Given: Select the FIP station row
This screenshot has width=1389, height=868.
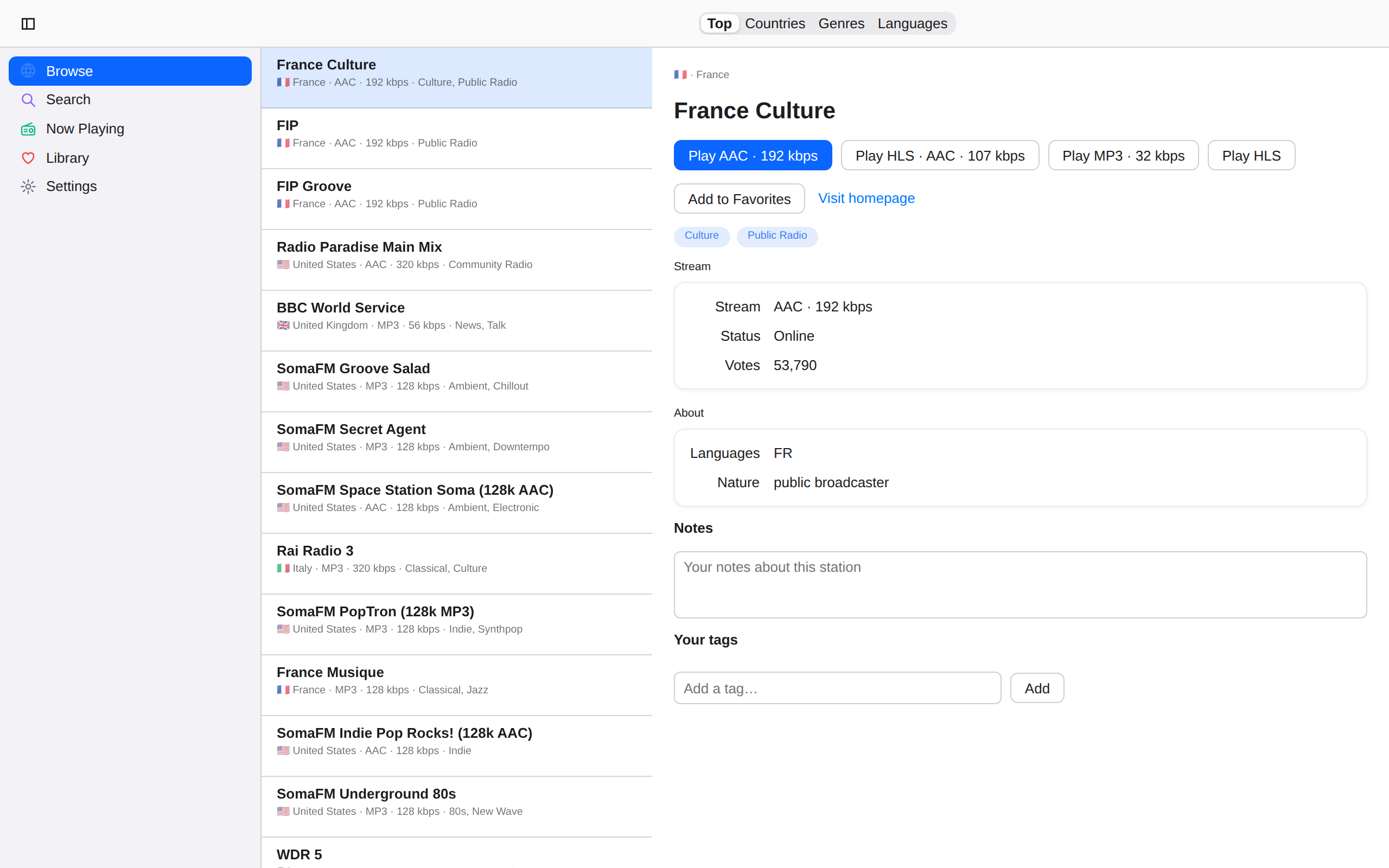Looking at the screenshot, I should click(456, 138).
